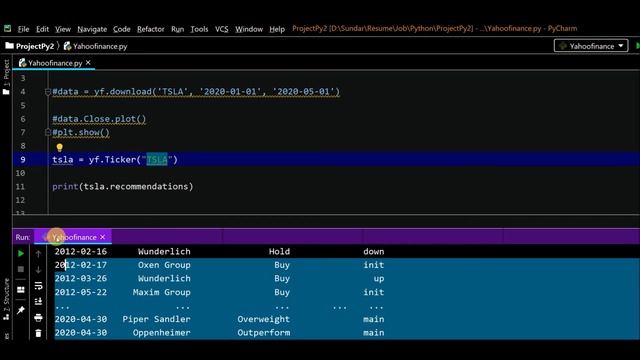
Task: Click the highlighted TSLA string on line 9
Action: [157, 160]
